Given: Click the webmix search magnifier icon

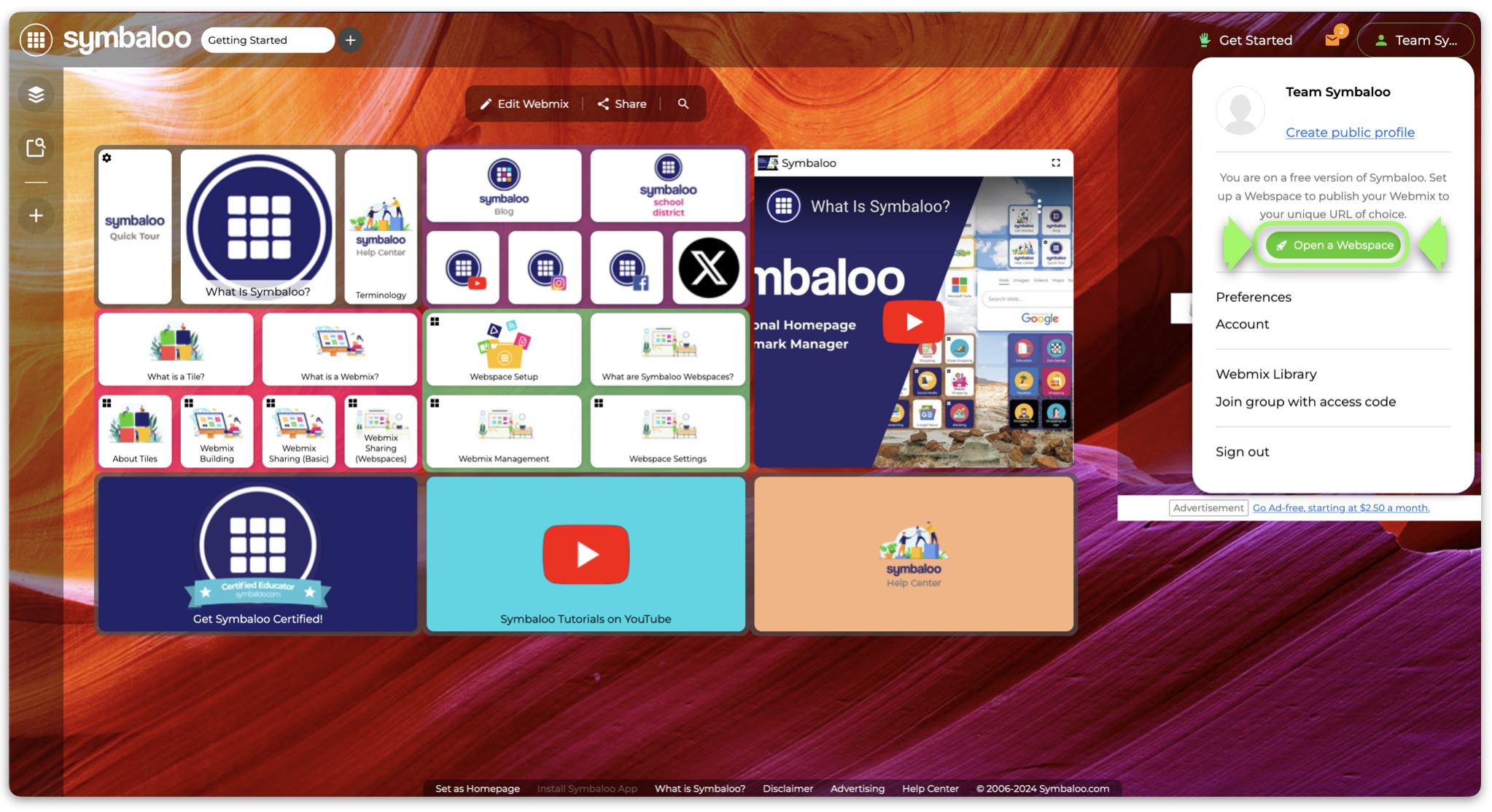Looking at the screenshot, I should 683,104.
